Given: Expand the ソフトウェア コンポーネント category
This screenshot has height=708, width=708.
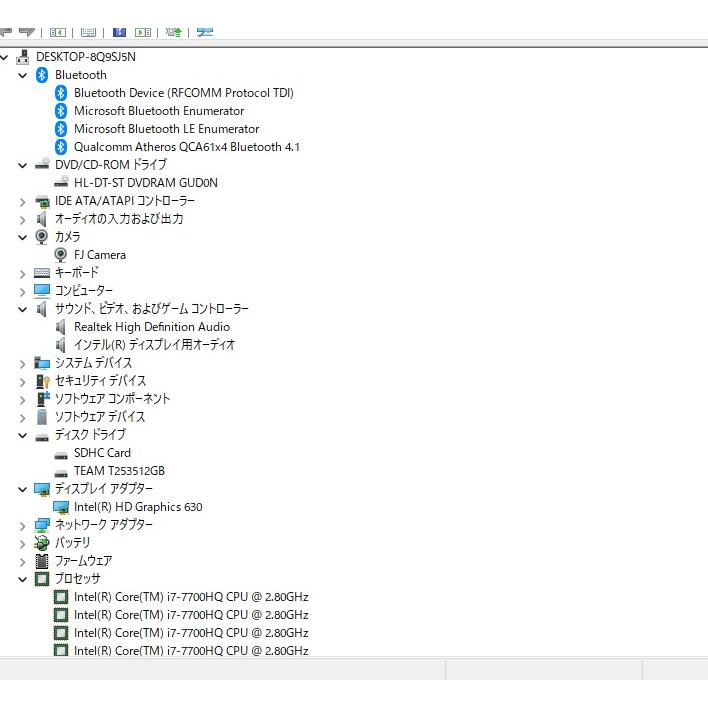Looking at the screenshot, I should [23, 400].
